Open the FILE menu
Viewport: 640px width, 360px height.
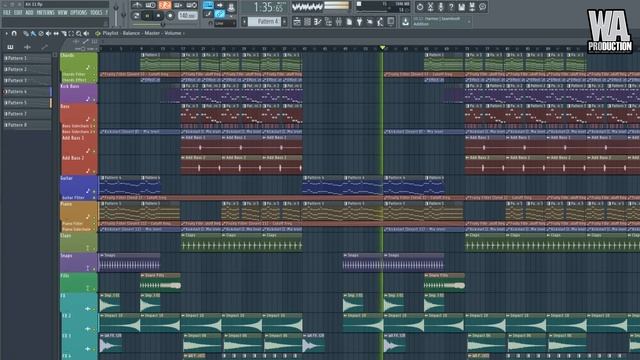coord(7,13)
